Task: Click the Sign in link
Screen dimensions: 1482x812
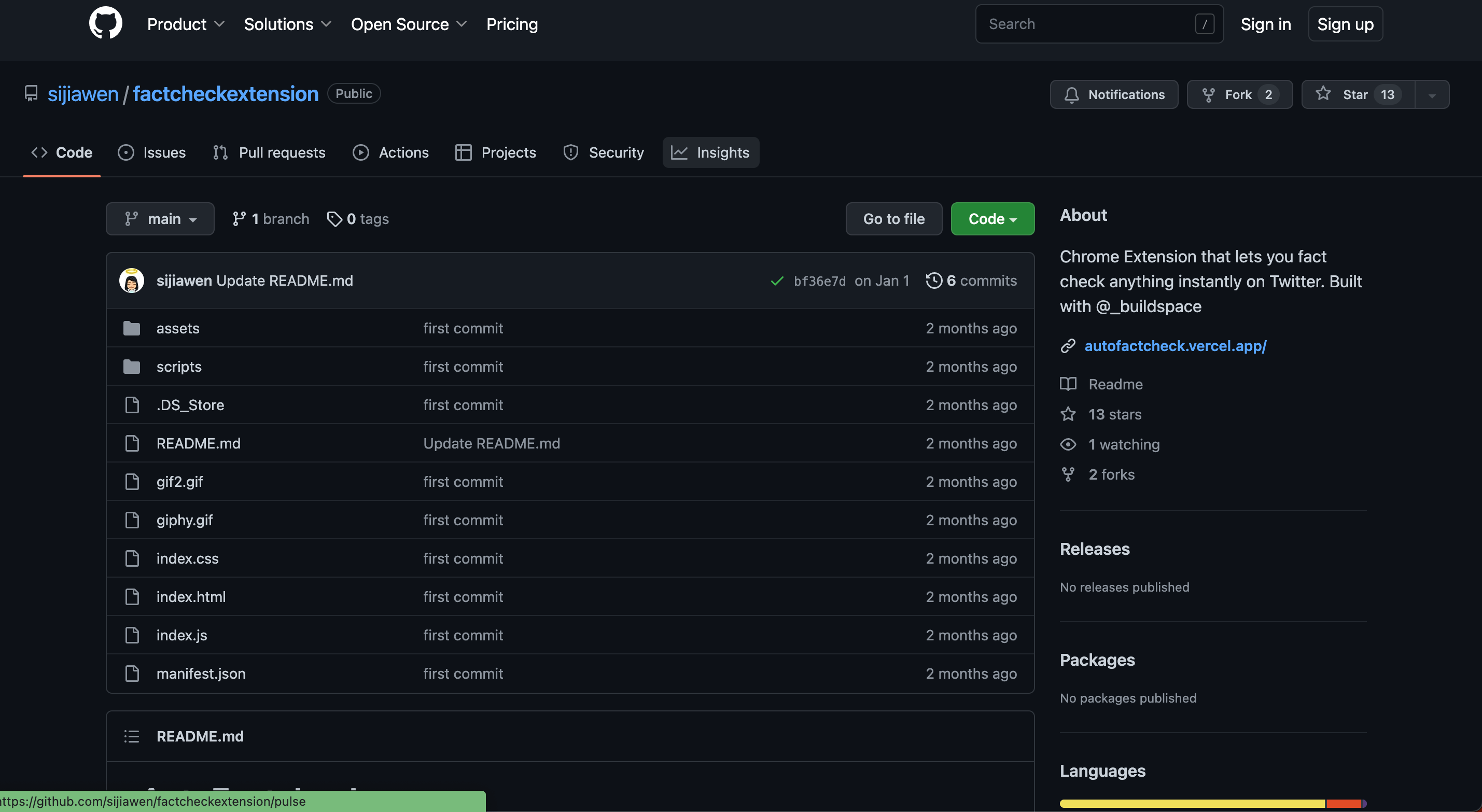Action: pos(1266,24)
